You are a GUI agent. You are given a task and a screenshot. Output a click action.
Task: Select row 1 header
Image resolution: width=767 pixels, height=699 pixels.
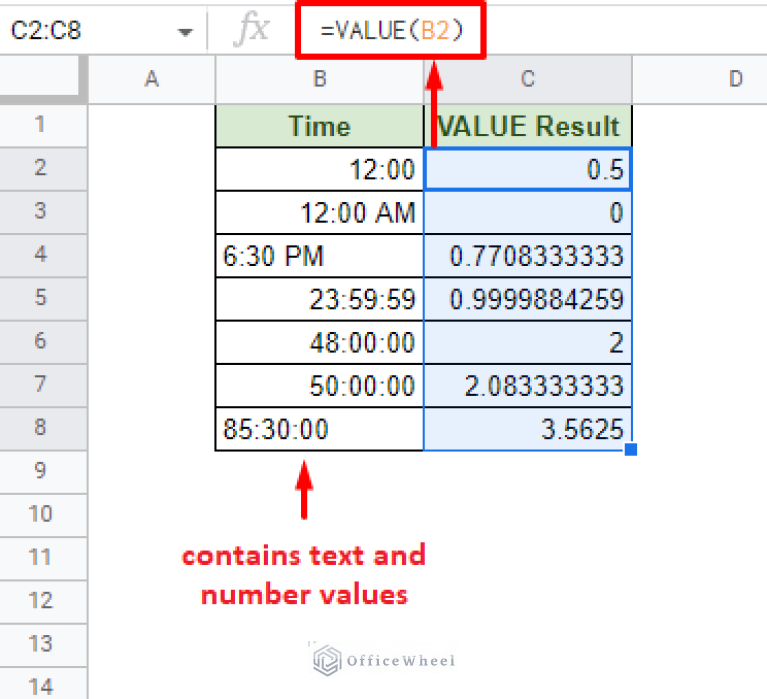[42, 125]
